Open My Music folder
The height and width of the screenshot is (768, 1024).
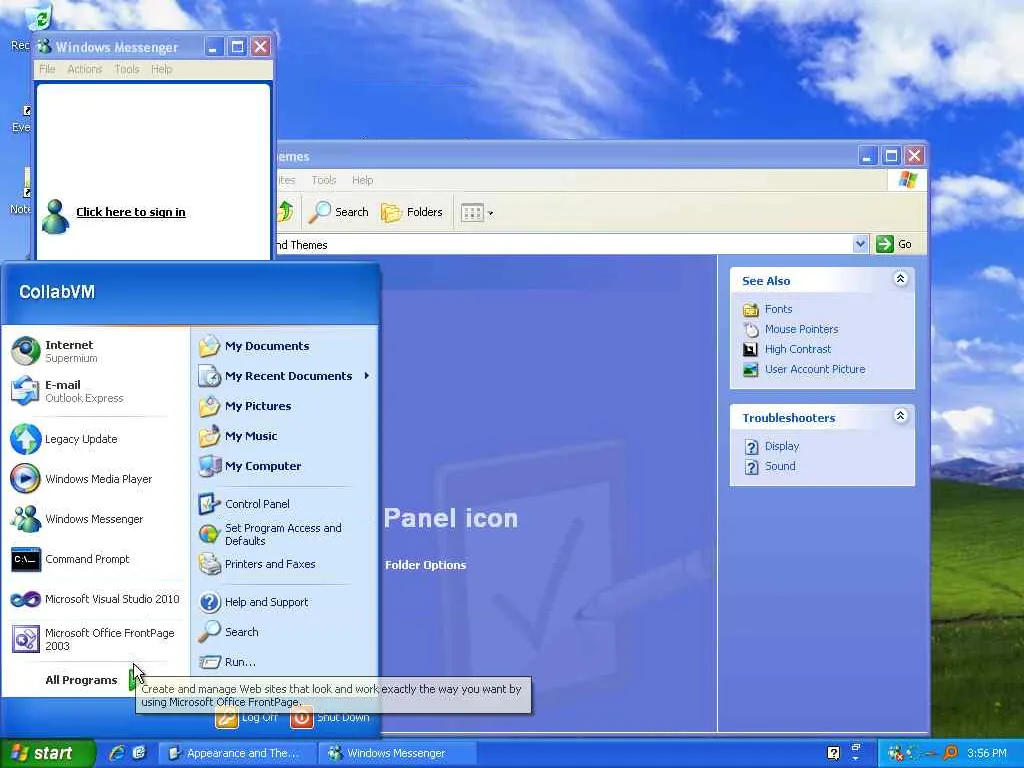285,436
